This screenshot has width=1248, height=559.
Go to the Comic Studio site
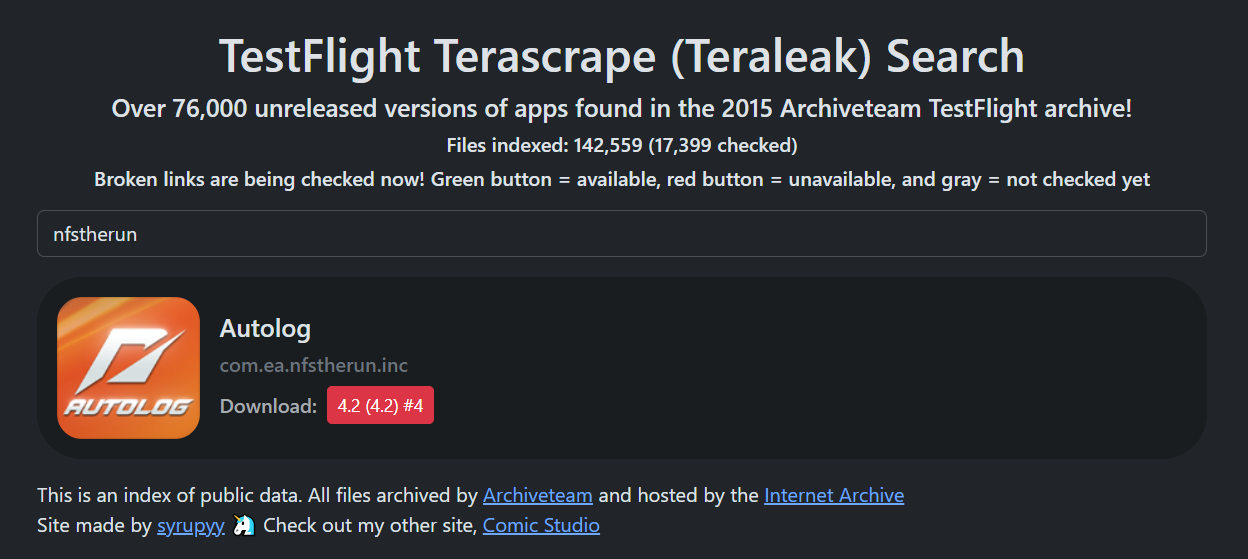click(x=541, y=525)
